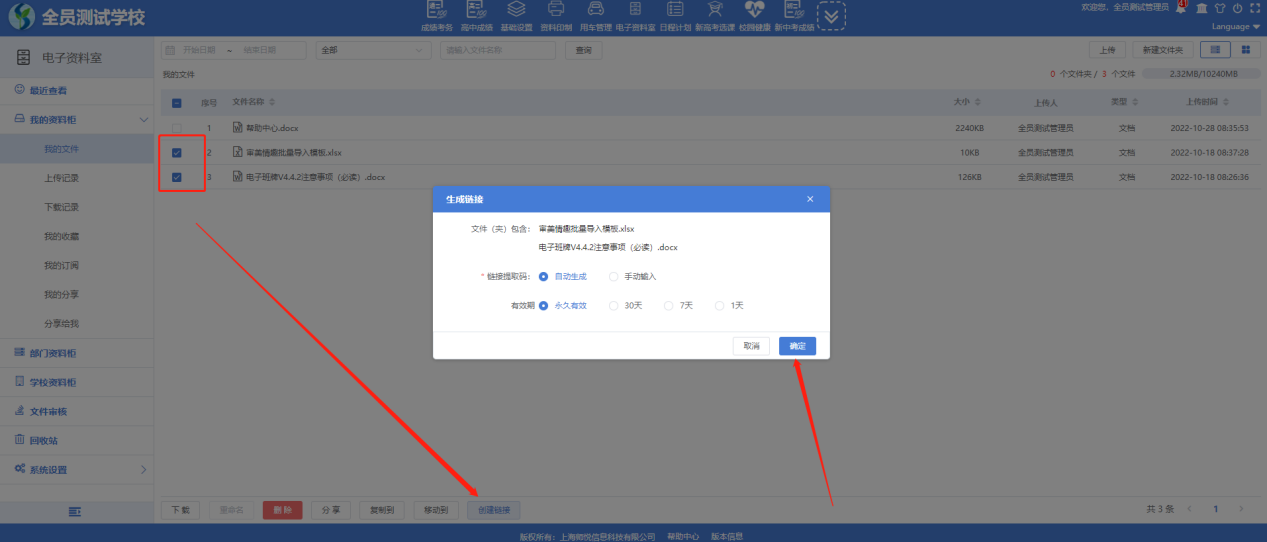The width and height of the screenshot is (1267, 542).
Task: Expand 系统设置 in sidebar
Action: click(x=77, y=469)
